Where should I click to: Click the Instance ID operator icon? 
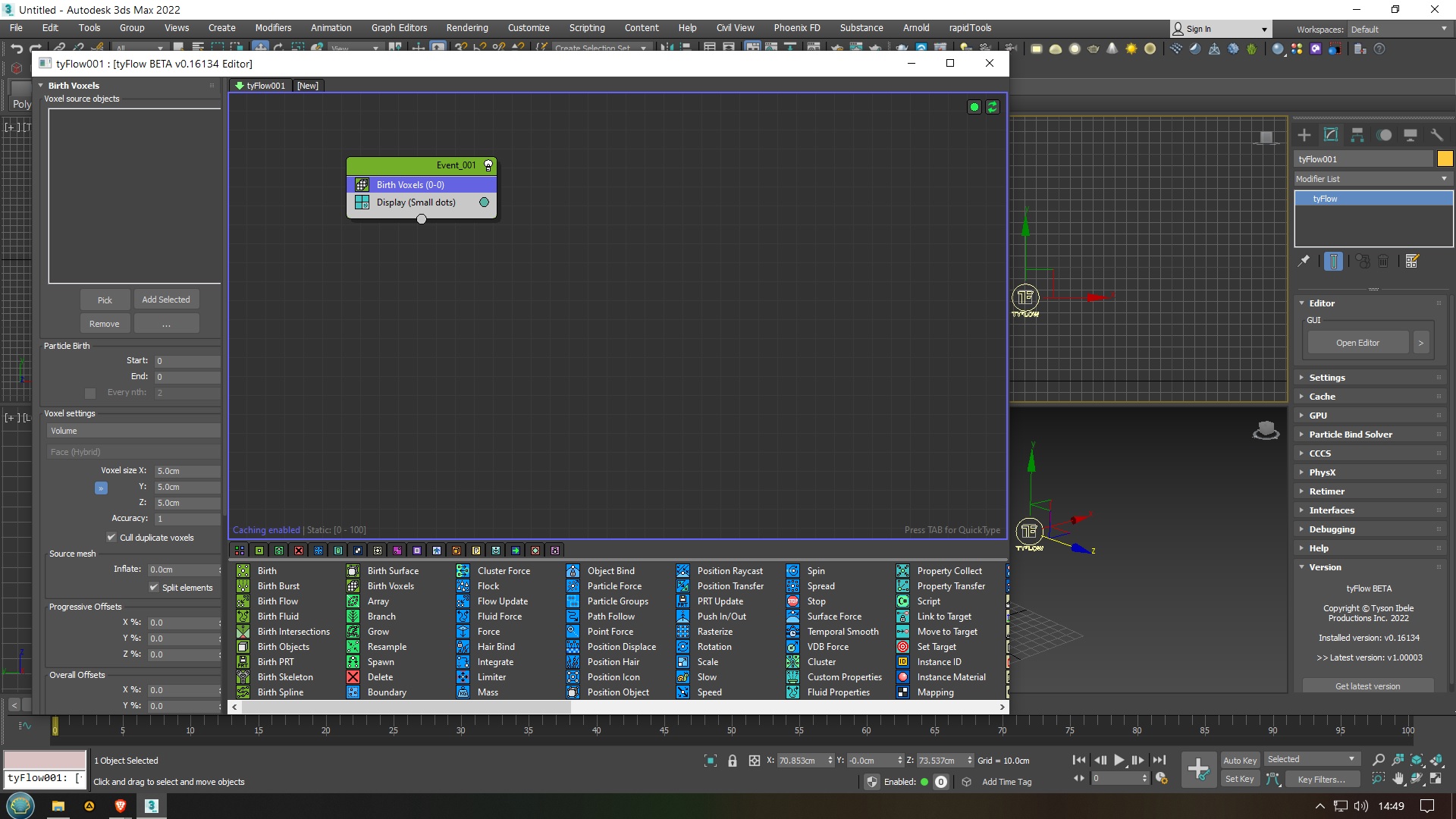point(902,662)
